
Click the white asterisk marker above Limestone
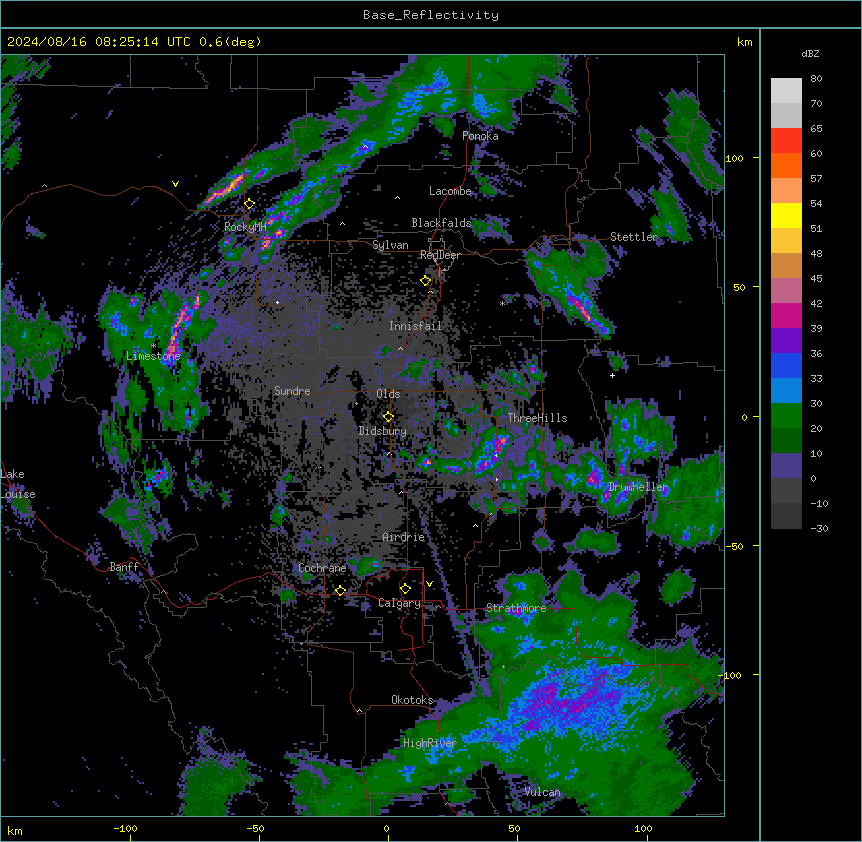[154, 346]
